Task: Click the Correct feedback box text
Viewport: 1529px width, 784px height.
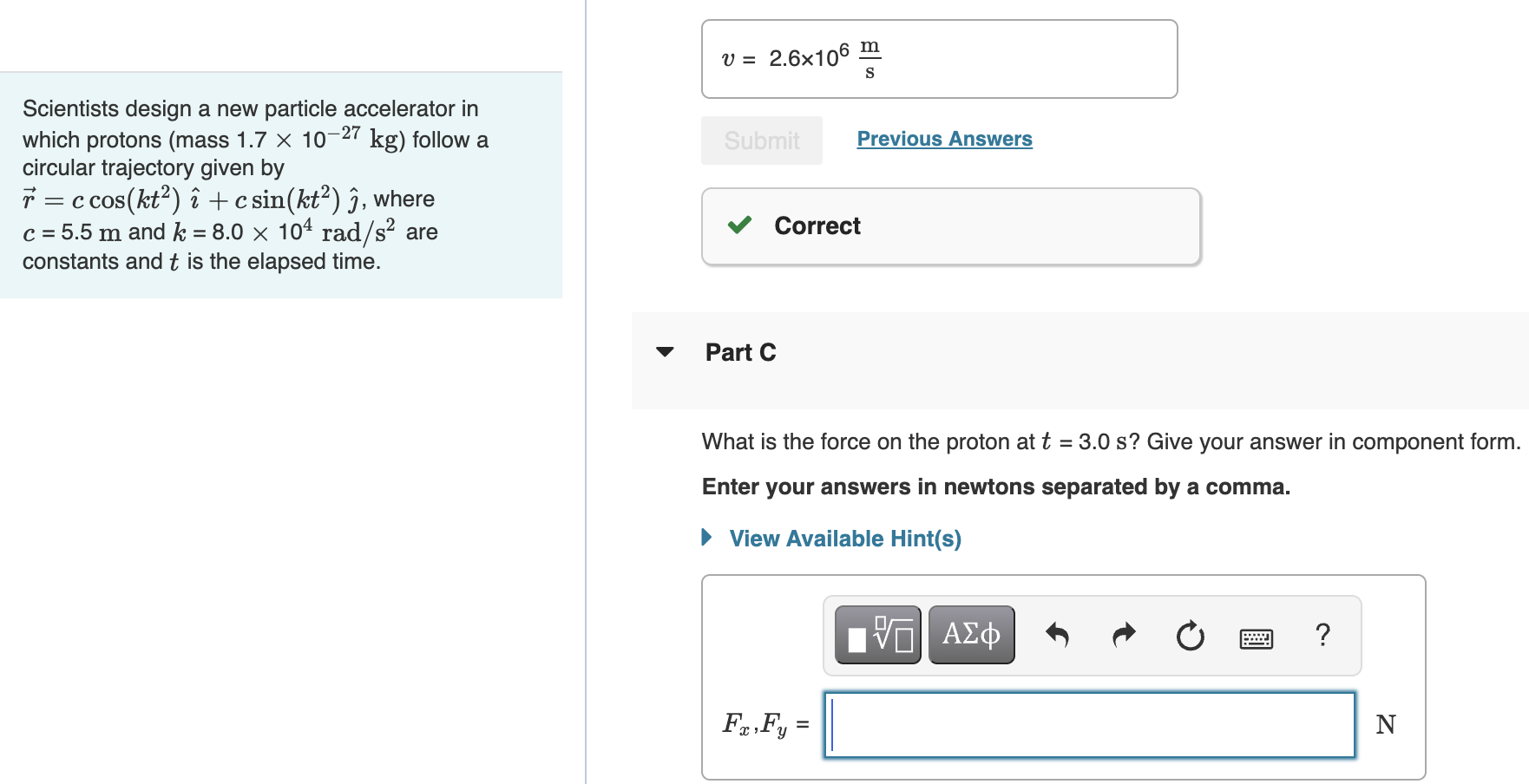Action: [x=817, y=225]
